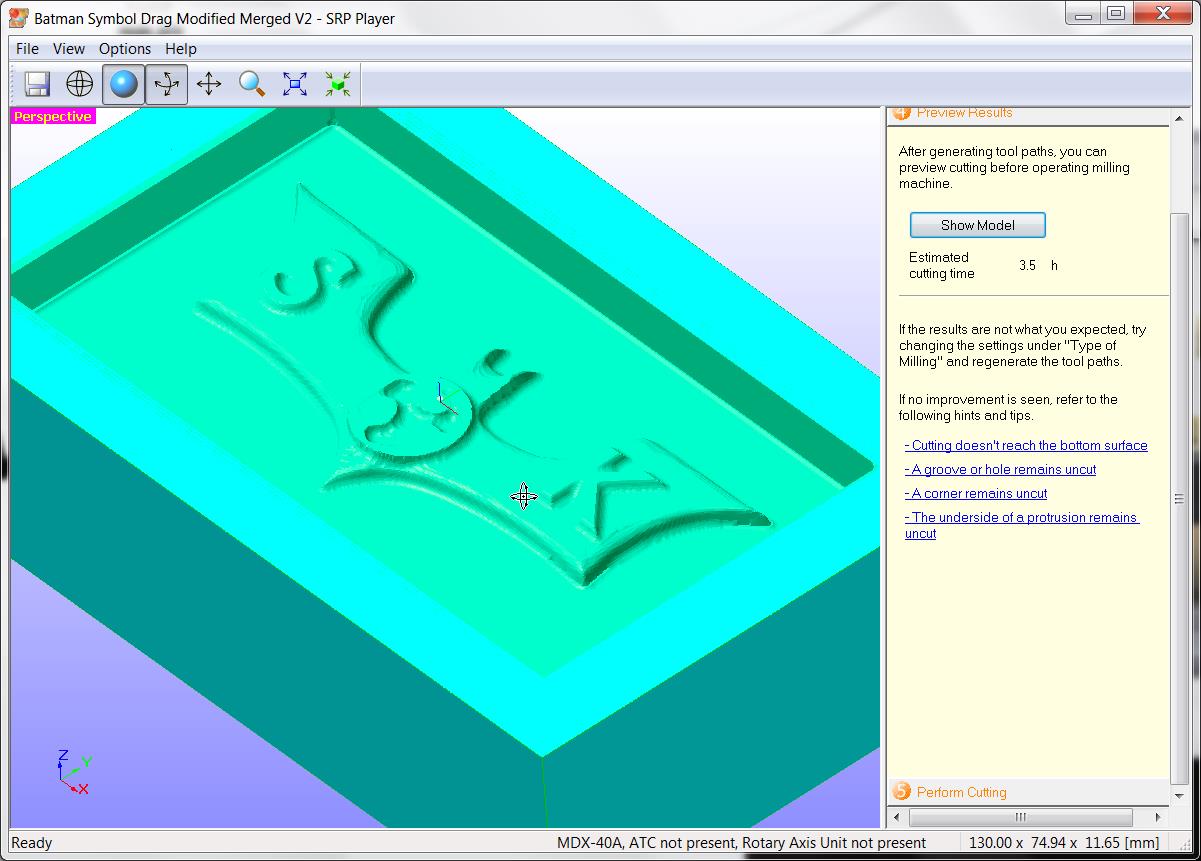Click the Save floppy disk icon

coord(38,84)
